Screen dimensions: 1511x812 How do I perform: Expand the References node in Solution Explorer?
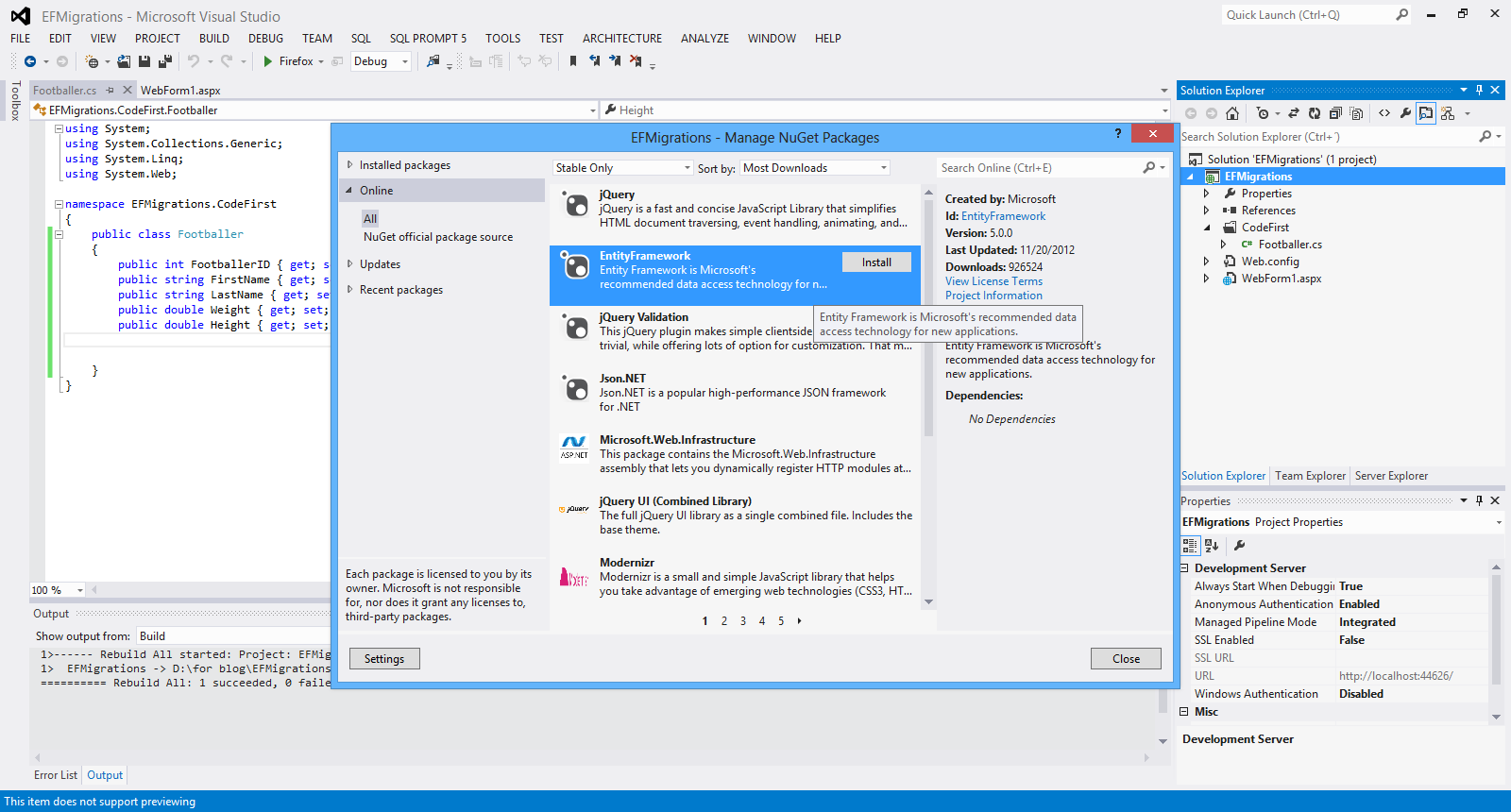click(1206, 211)
